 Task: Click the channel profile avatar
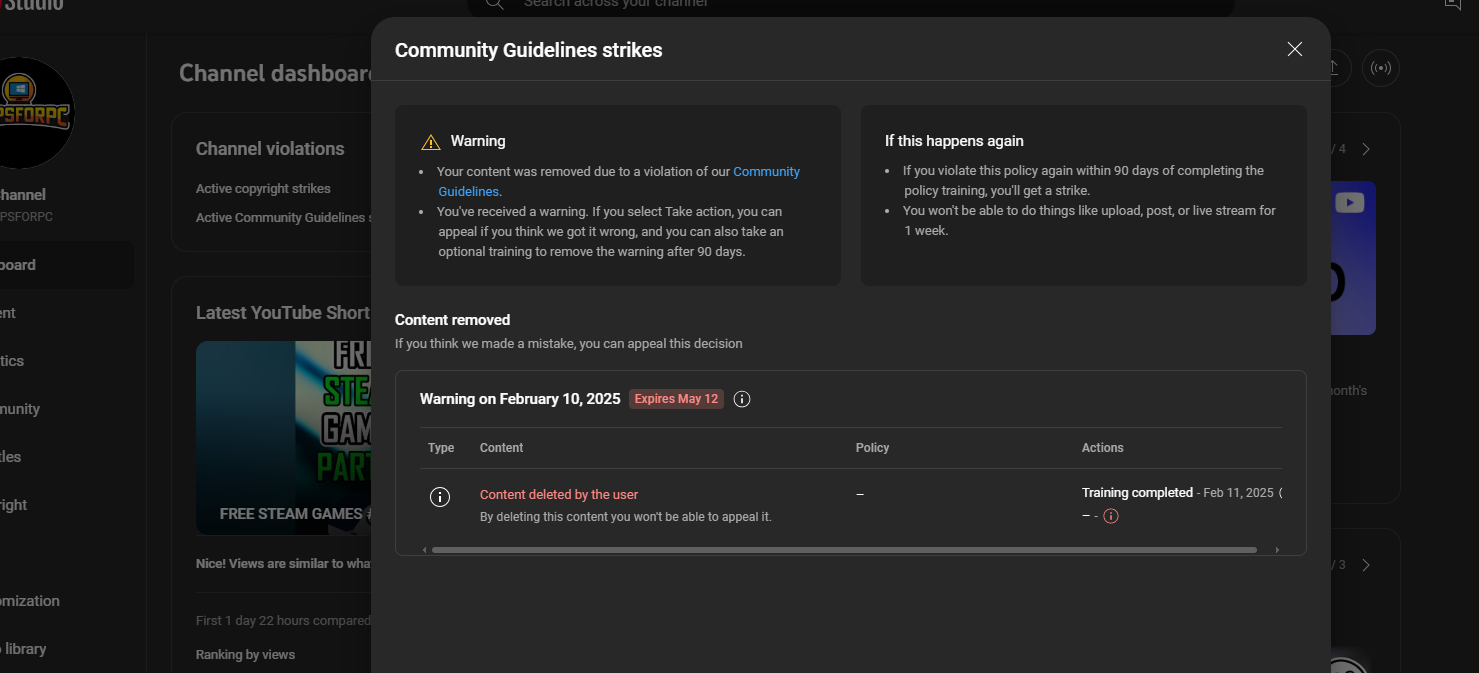click(22, 113)
